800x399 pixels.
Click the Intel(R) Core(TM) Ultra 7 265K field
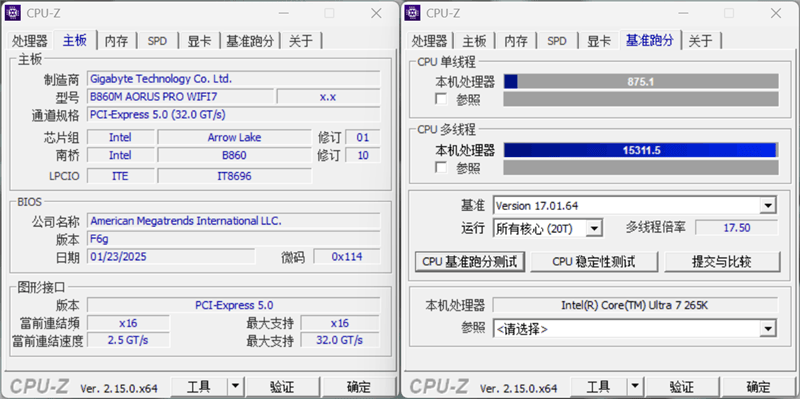coord(635,305)
